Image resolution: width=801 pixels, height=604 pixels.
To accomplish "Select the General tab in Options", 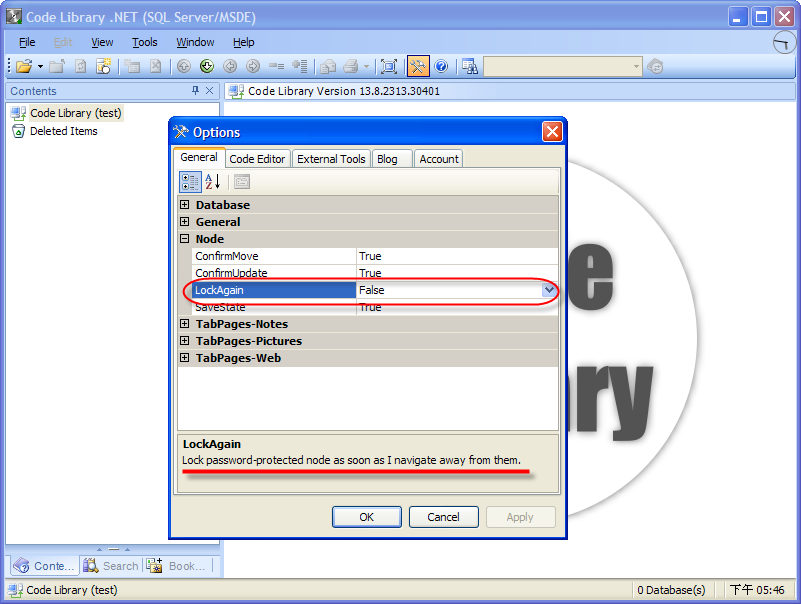I will click(199, 157).
